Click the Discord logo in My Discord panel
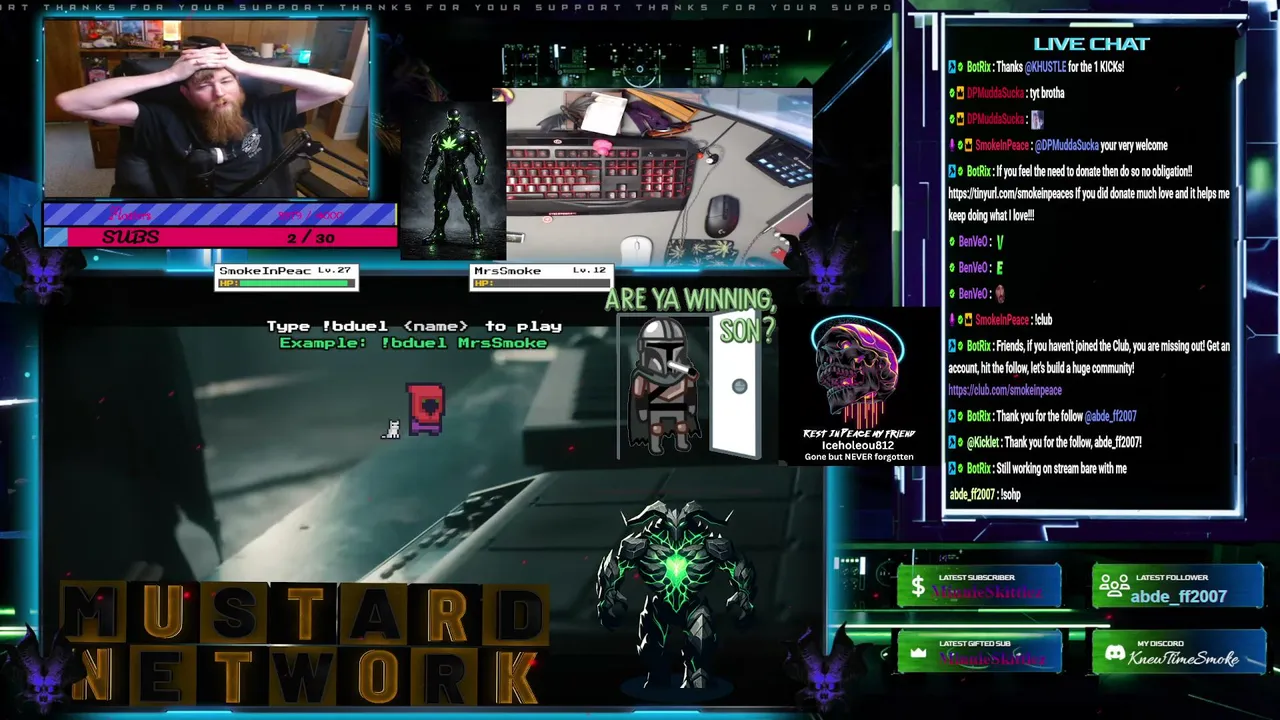The width and height of the screenshot is (1280, 720). click(1114, 653)
